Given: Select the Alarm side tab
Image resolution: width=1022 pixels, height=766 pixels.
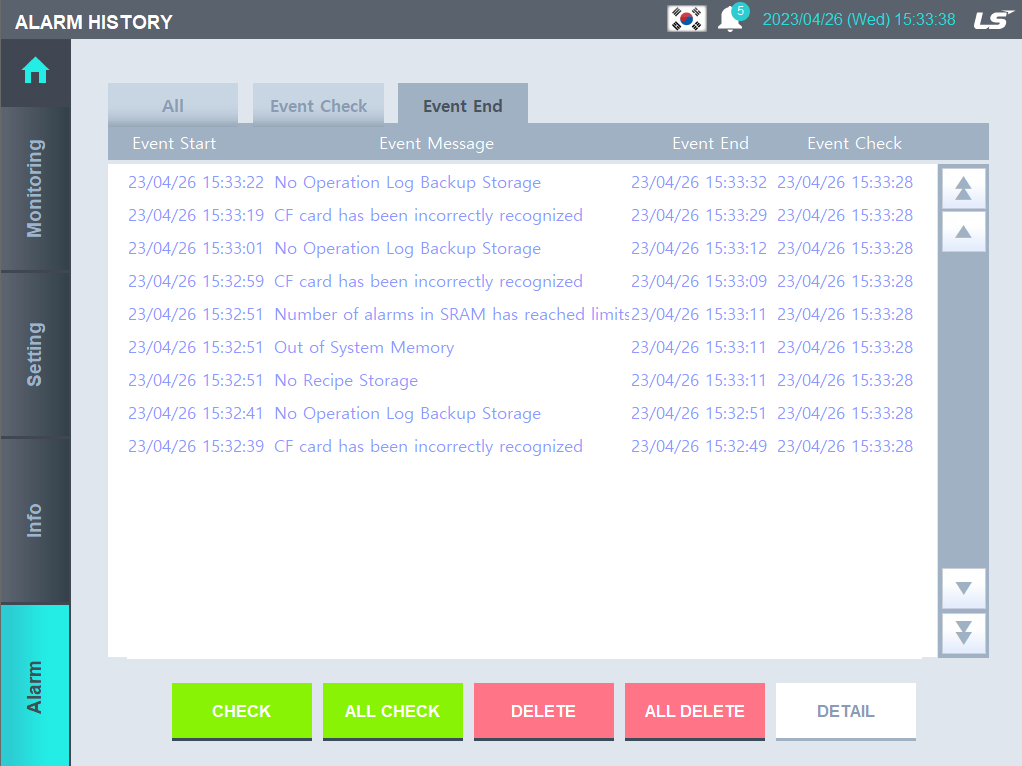Looking at the screenshot, I should tap(35, 686).
